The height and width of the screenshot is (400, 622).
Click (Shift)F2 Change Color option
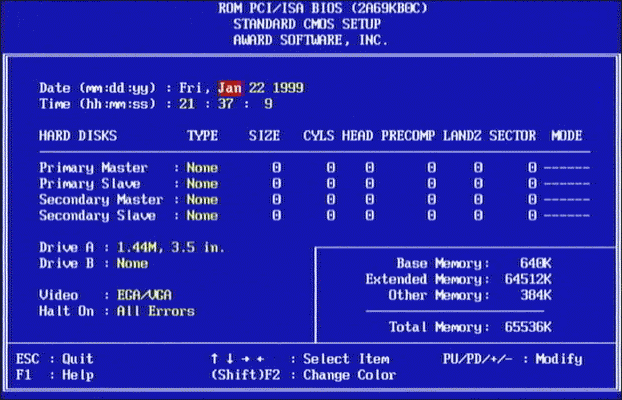(303, 375)
